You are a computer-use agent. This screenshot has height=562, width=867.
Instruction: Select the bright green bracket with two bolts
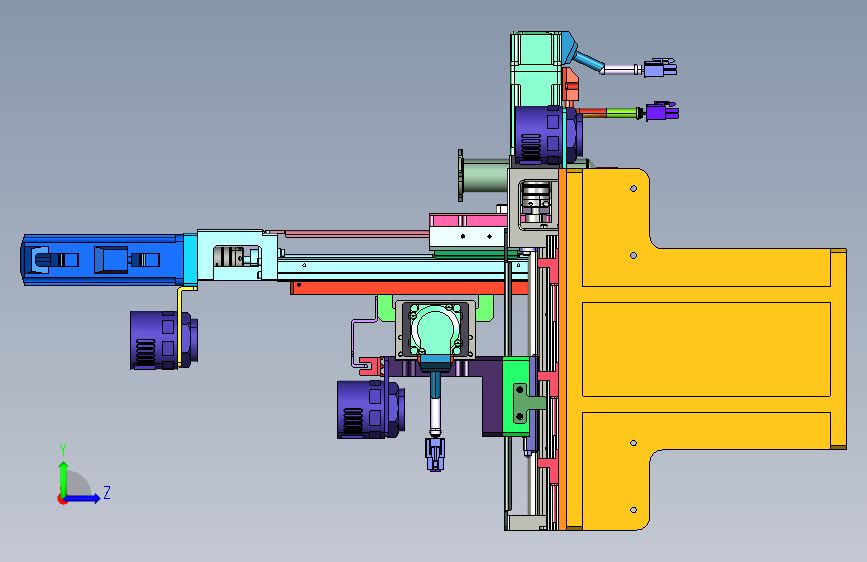[518, 396]
